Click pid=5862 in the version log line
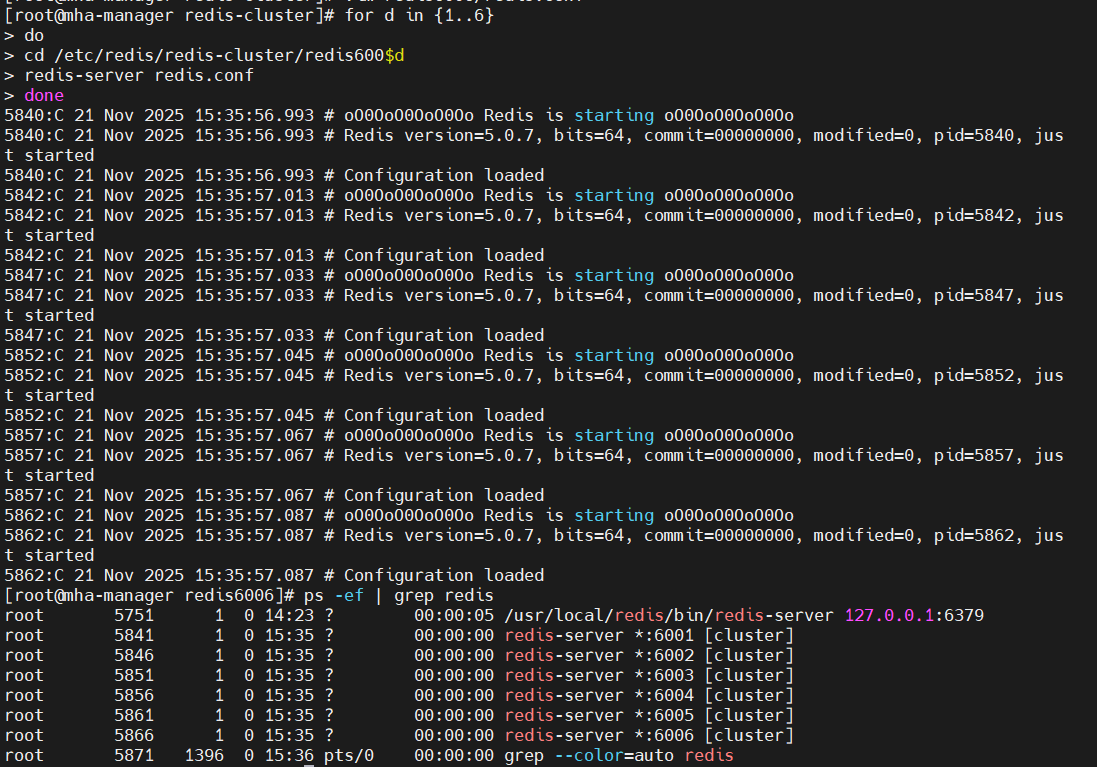 (973, 535)
